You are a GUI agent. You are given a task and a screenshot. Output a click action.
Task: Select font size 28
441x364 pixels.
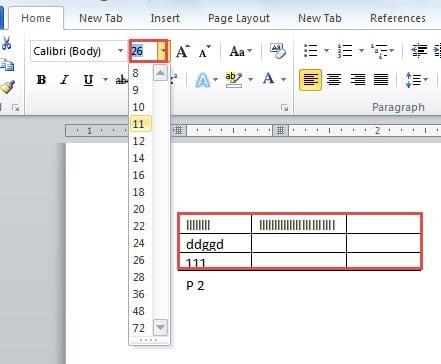click(x=141, y=277)
